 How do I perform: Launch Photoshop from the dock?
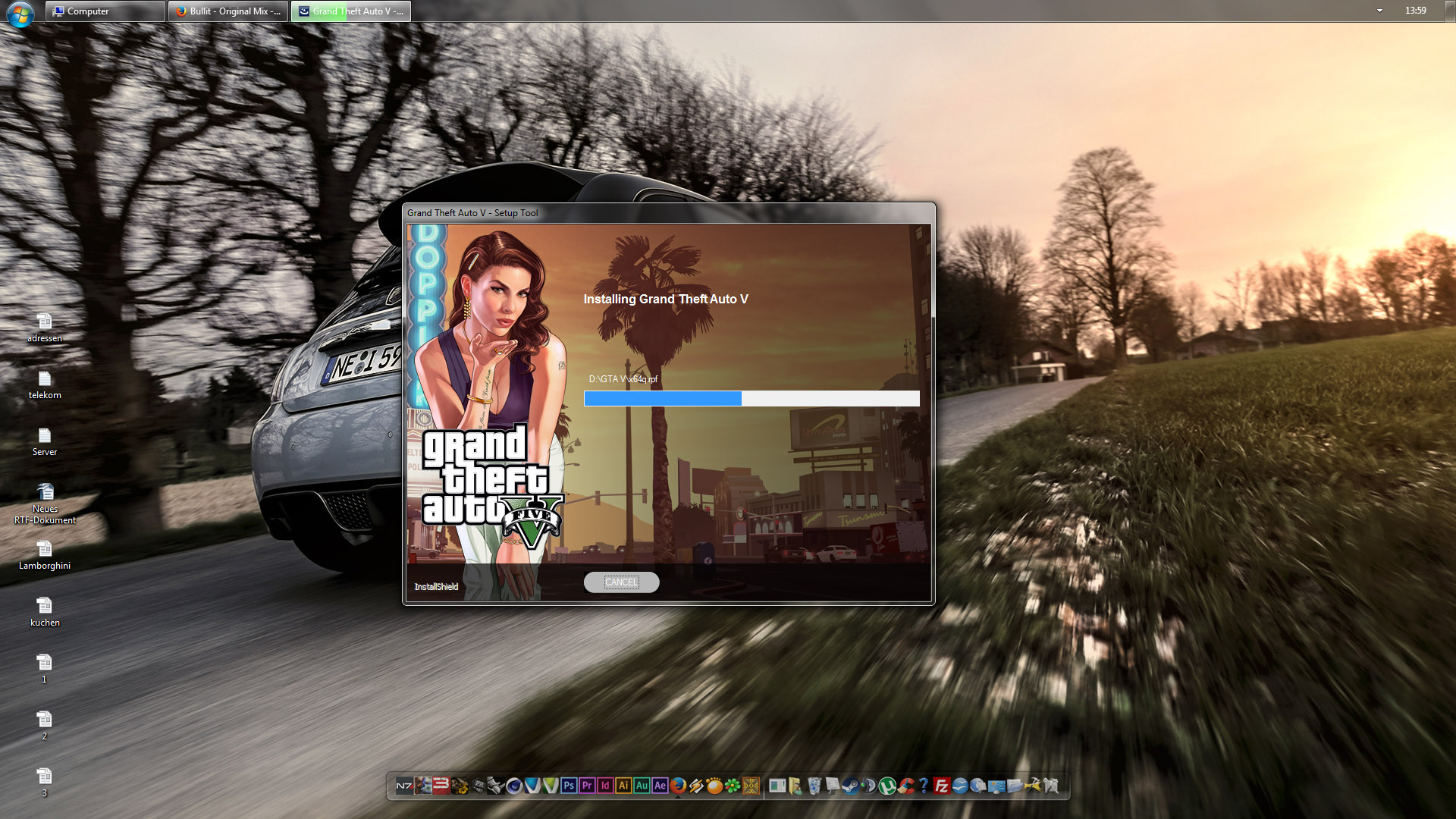click(569, 786)
